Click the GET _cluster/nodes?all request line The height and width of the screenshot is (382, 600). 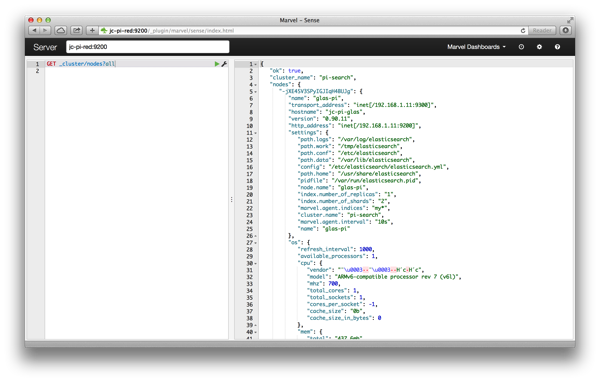81,64
